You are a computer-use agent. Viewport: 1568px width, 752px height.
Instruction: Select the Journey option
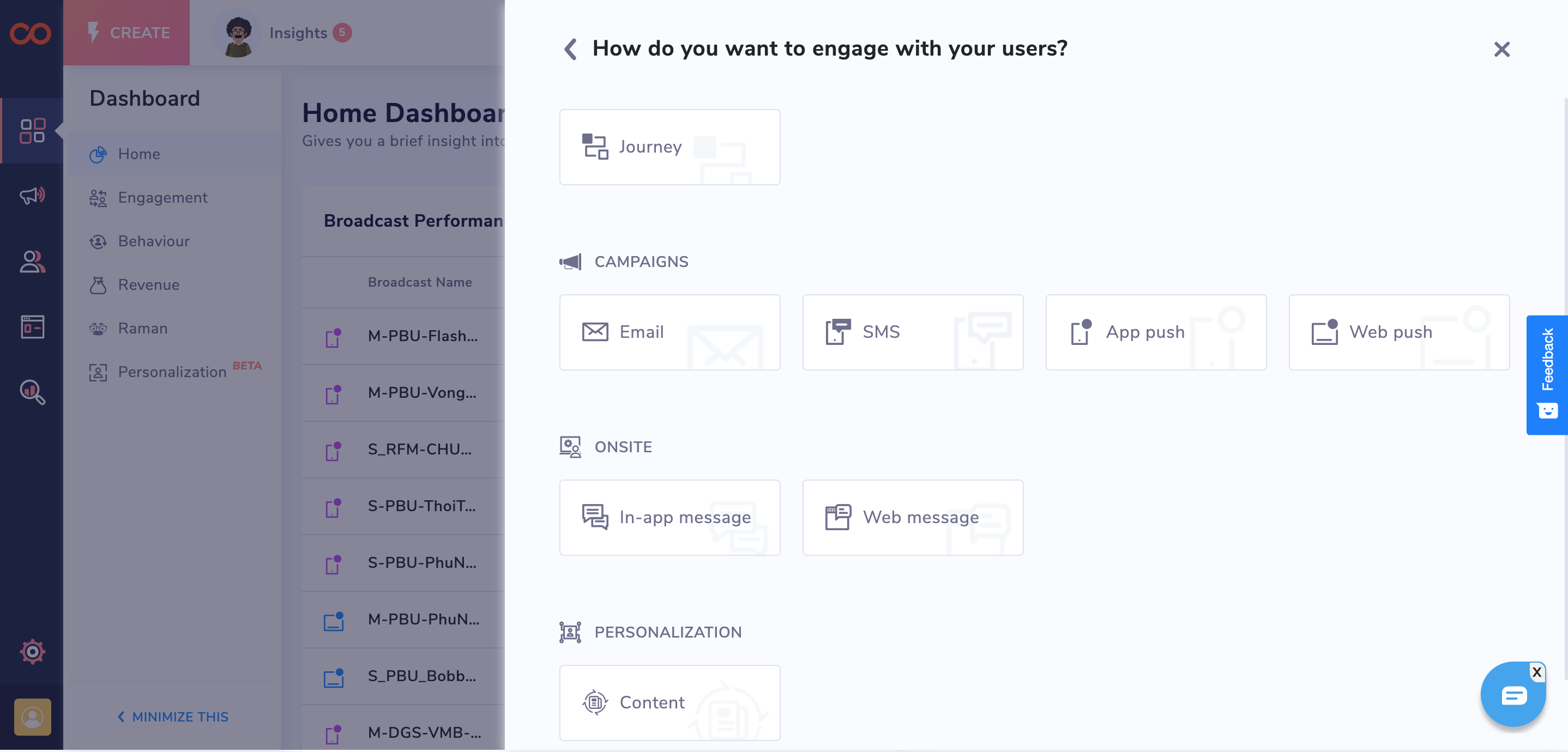click(x=669, y=147)
